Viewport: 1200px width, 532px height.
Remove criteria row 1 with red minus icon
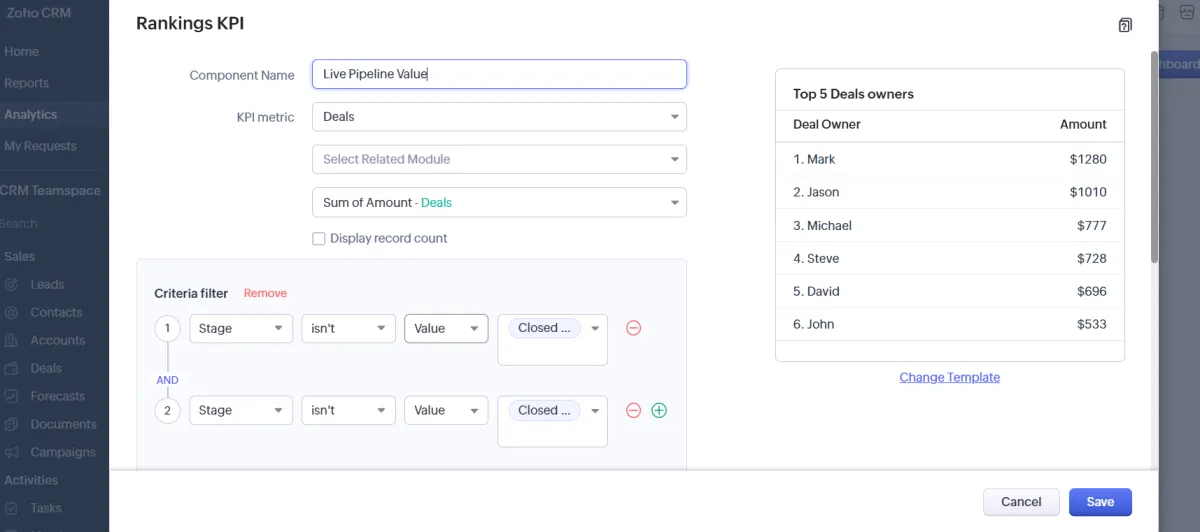coord(633,328)
